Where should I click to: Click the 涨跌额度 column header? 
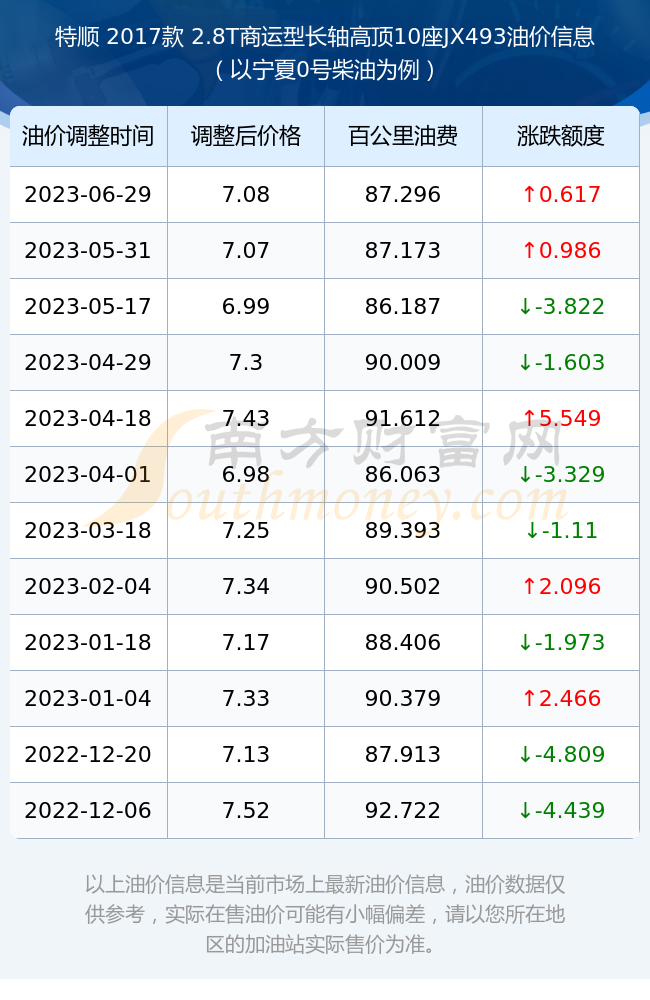[x=561, y=136]
